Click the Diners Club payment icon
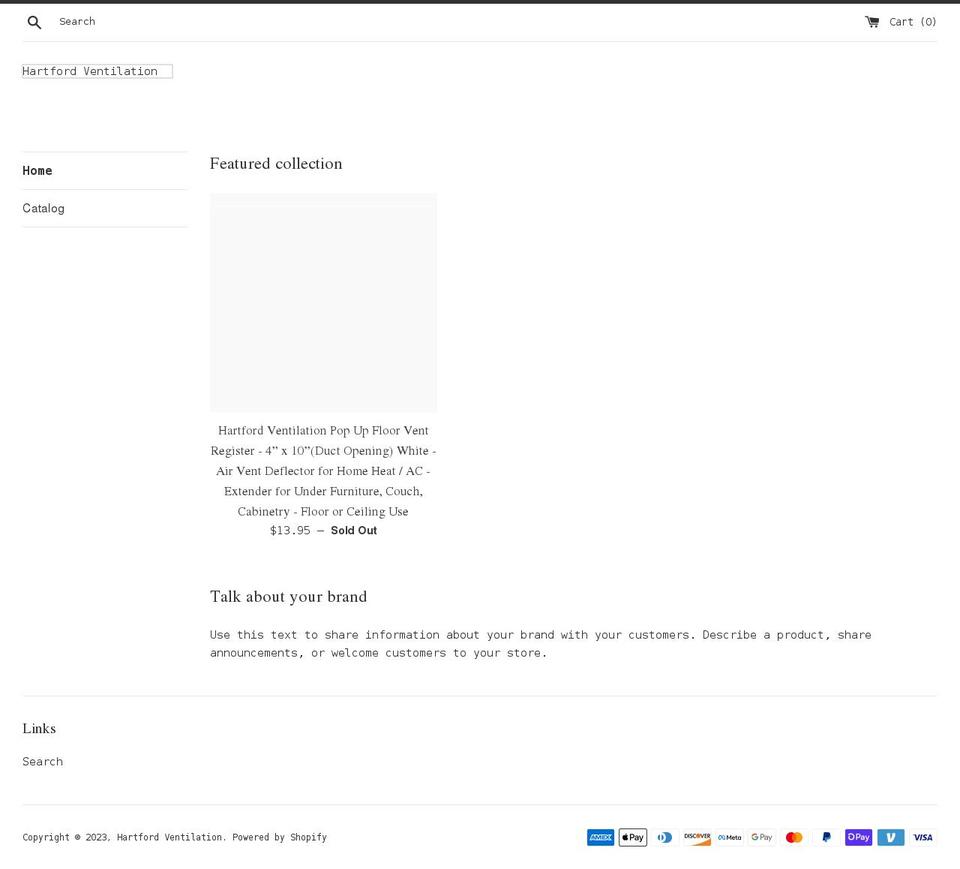The height and width of the screenshot is (869, 960). pos(664,837)
